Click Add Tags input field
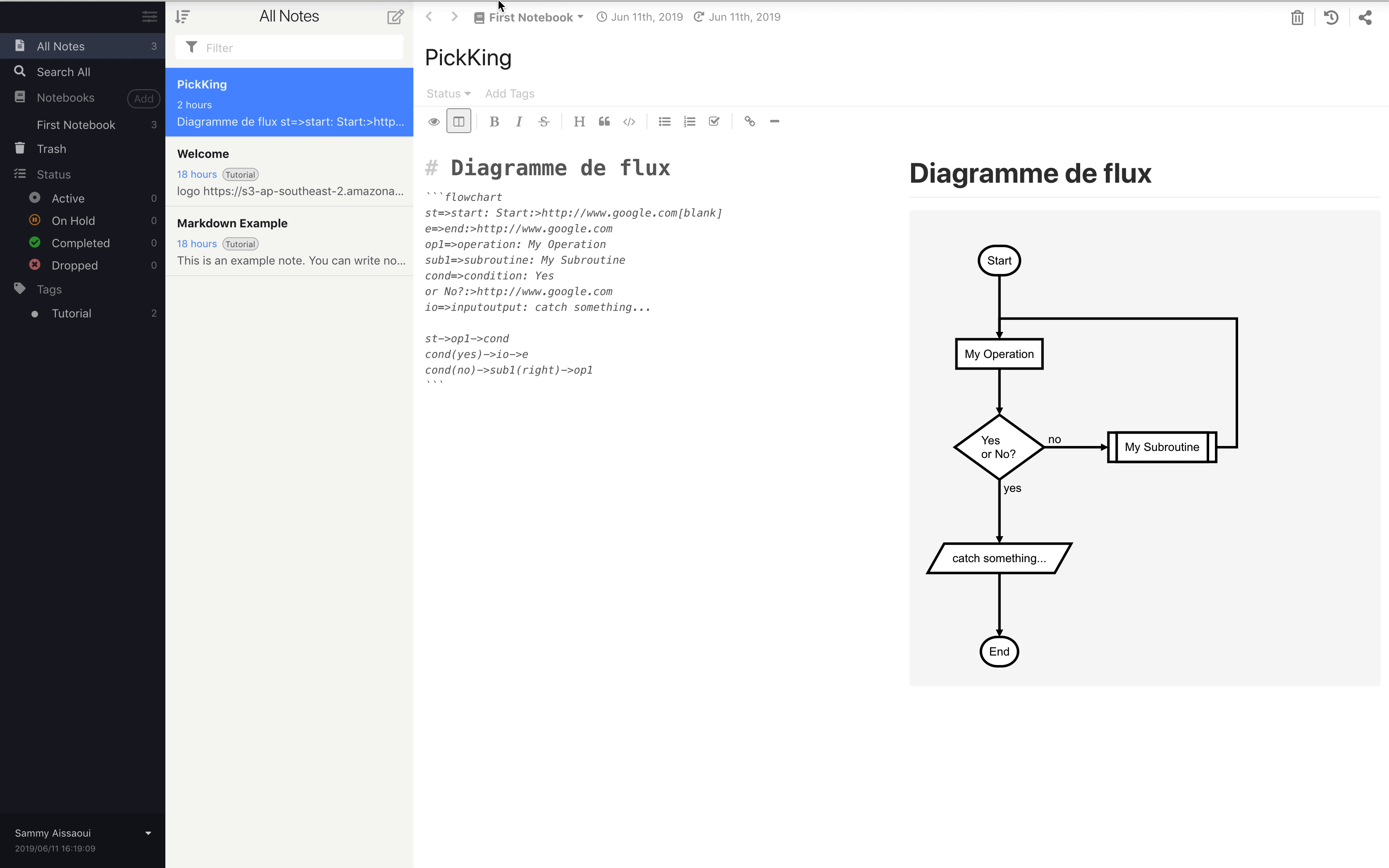 click(x=510, y=92)
